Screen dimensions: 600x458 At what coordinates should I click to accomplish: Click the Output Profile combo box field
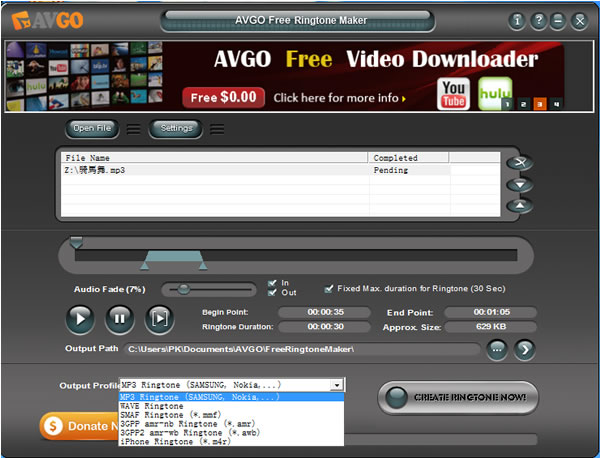tap(232, 385)
